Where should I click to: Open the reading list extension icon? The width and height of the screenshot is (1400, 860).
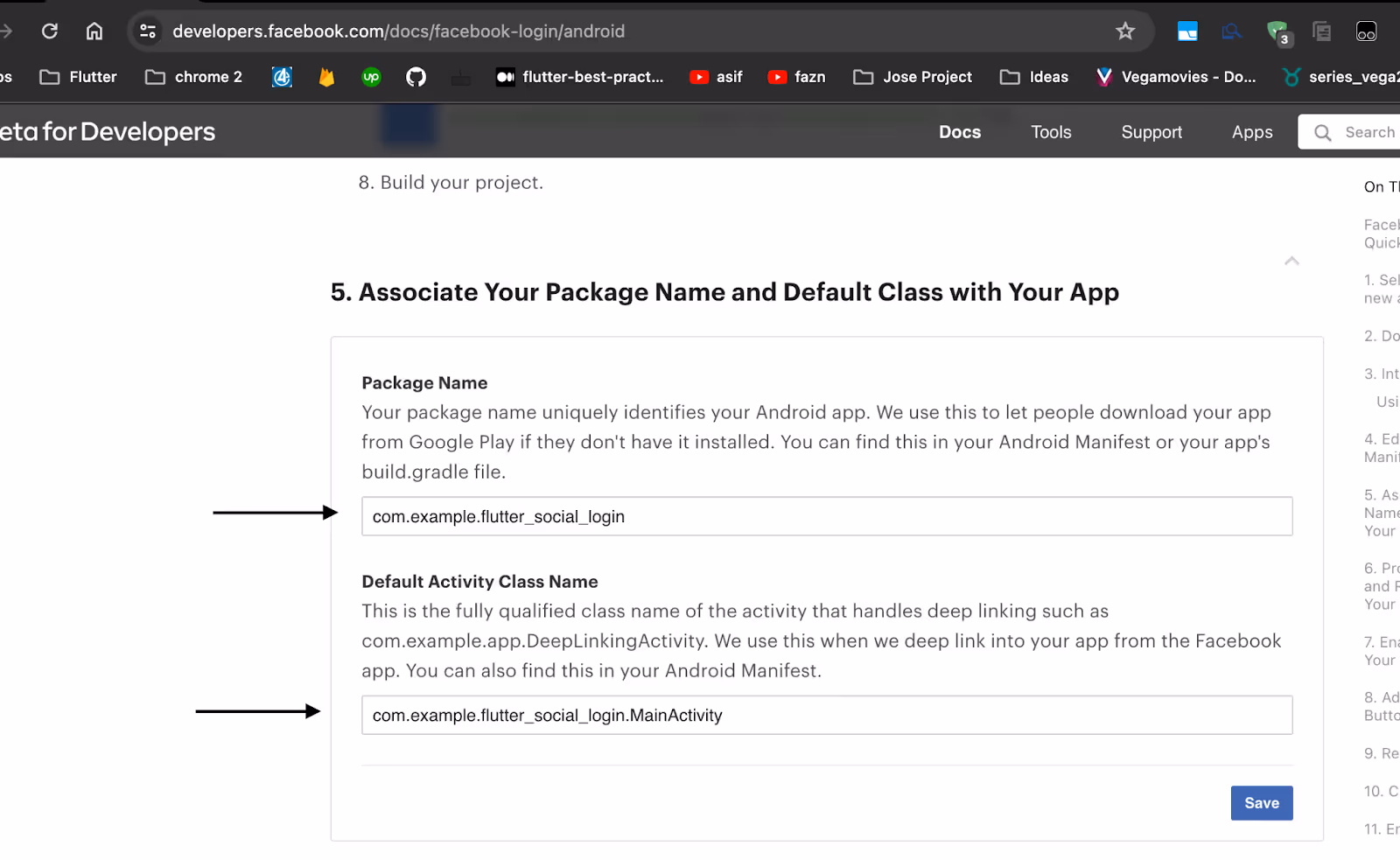click(x=1322, y=31)
